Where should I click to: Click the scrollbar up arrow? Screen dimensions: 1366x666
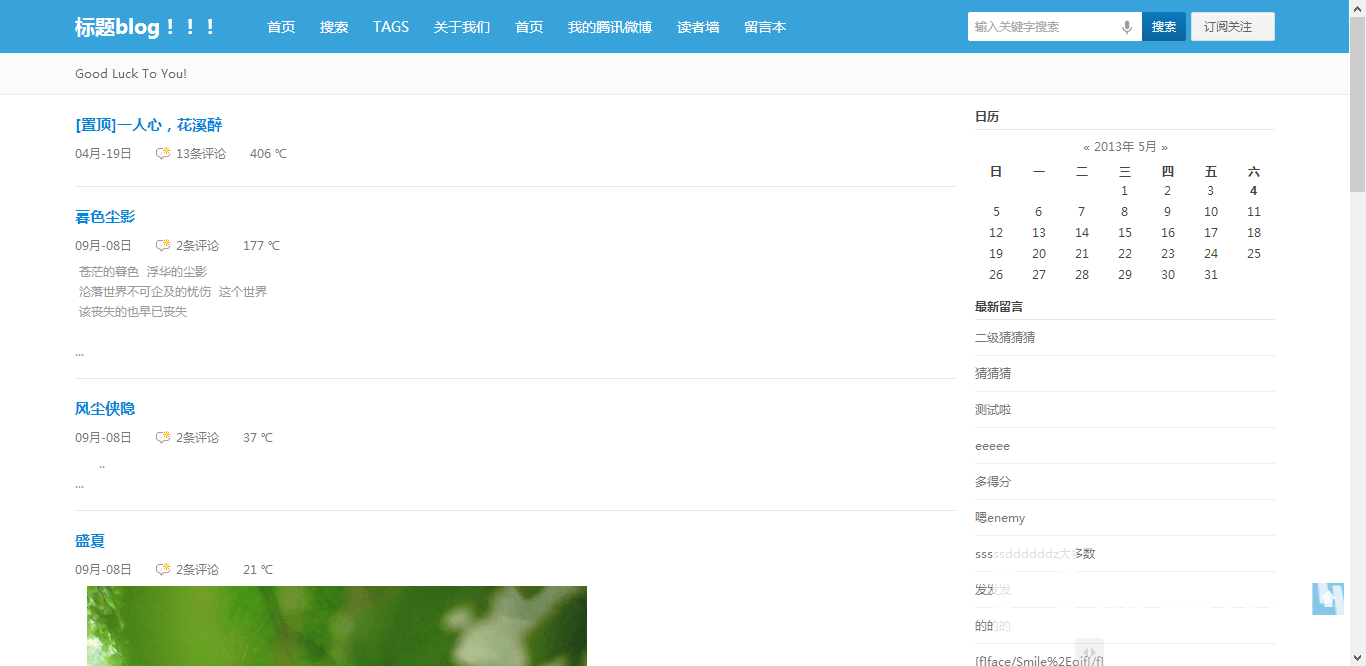[1357, 8]
